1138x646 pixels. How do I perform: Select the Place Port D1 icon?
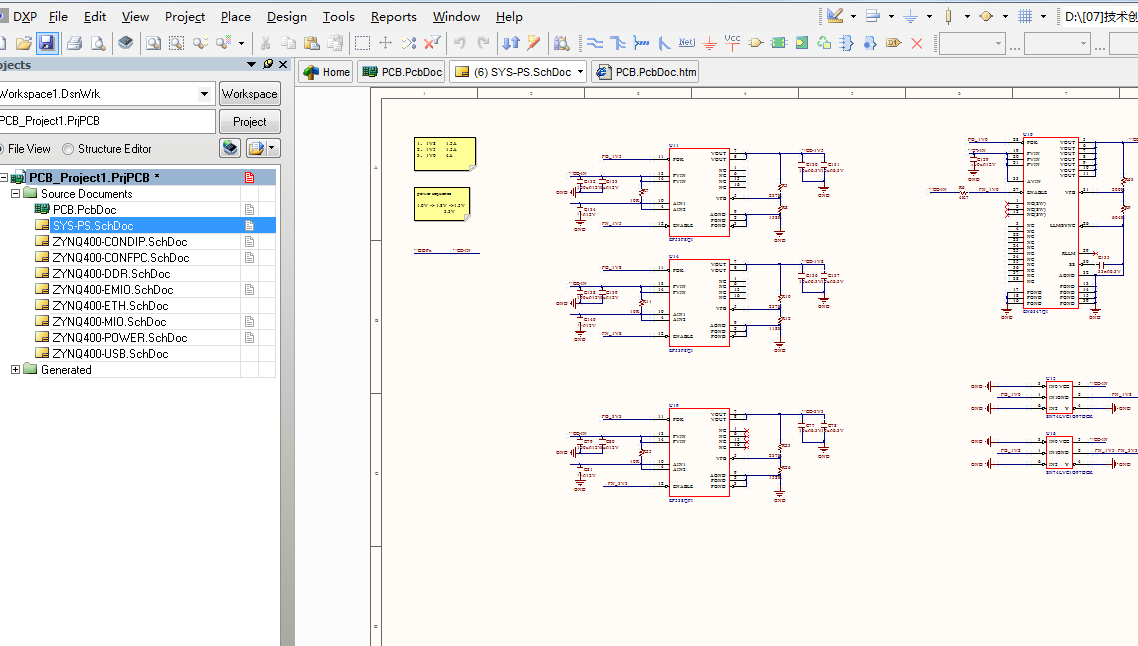click(893, 44)
